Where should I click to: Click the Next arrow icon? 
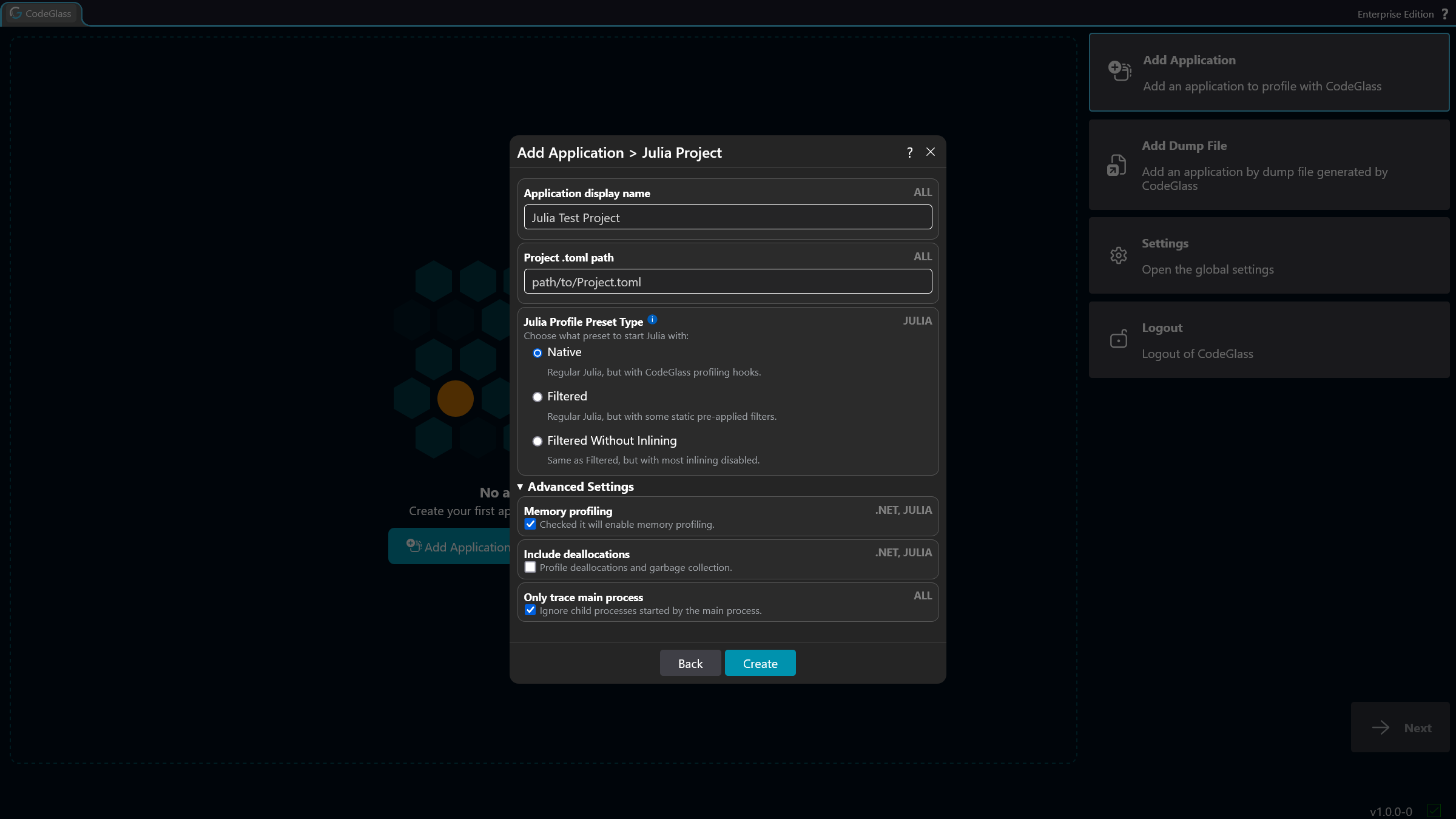tap(1381, 727)
